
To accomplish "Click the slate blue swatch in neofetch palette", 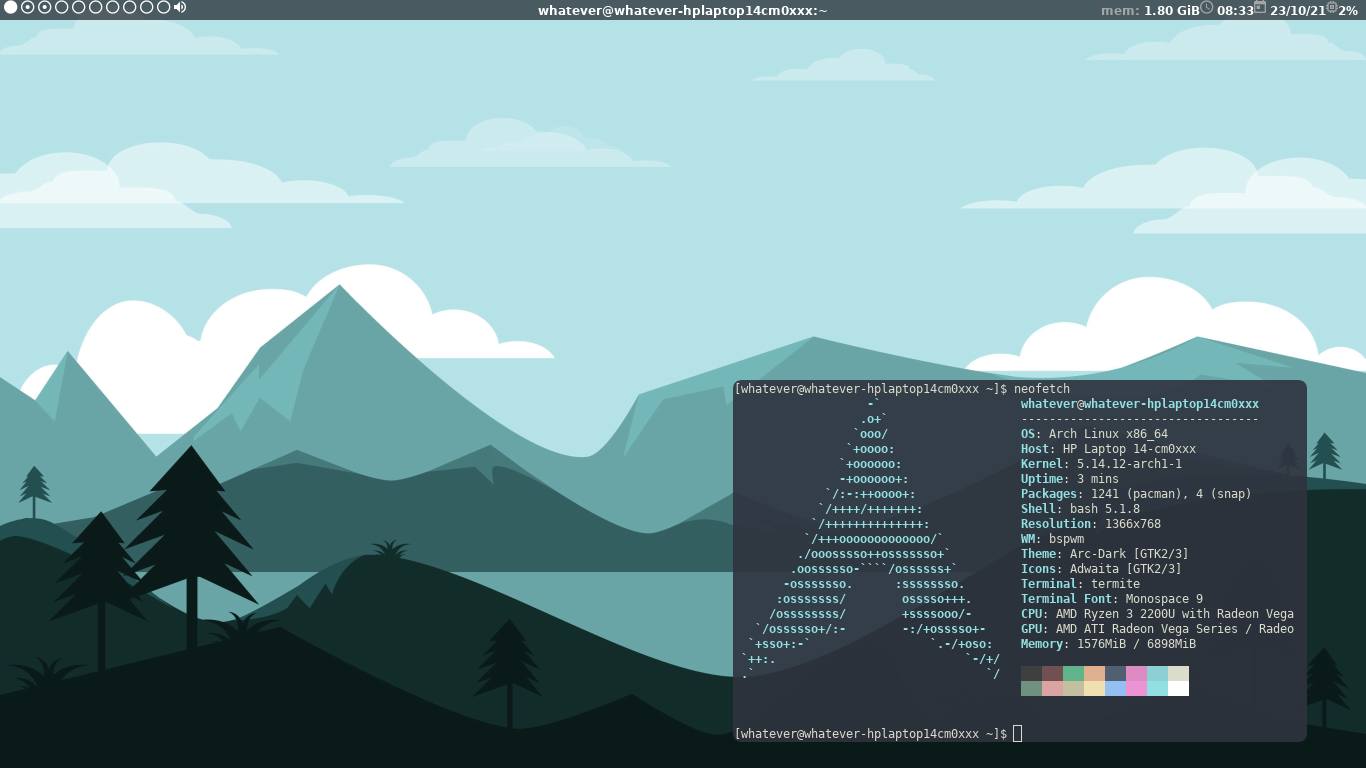I will [x=1115, y=673].
